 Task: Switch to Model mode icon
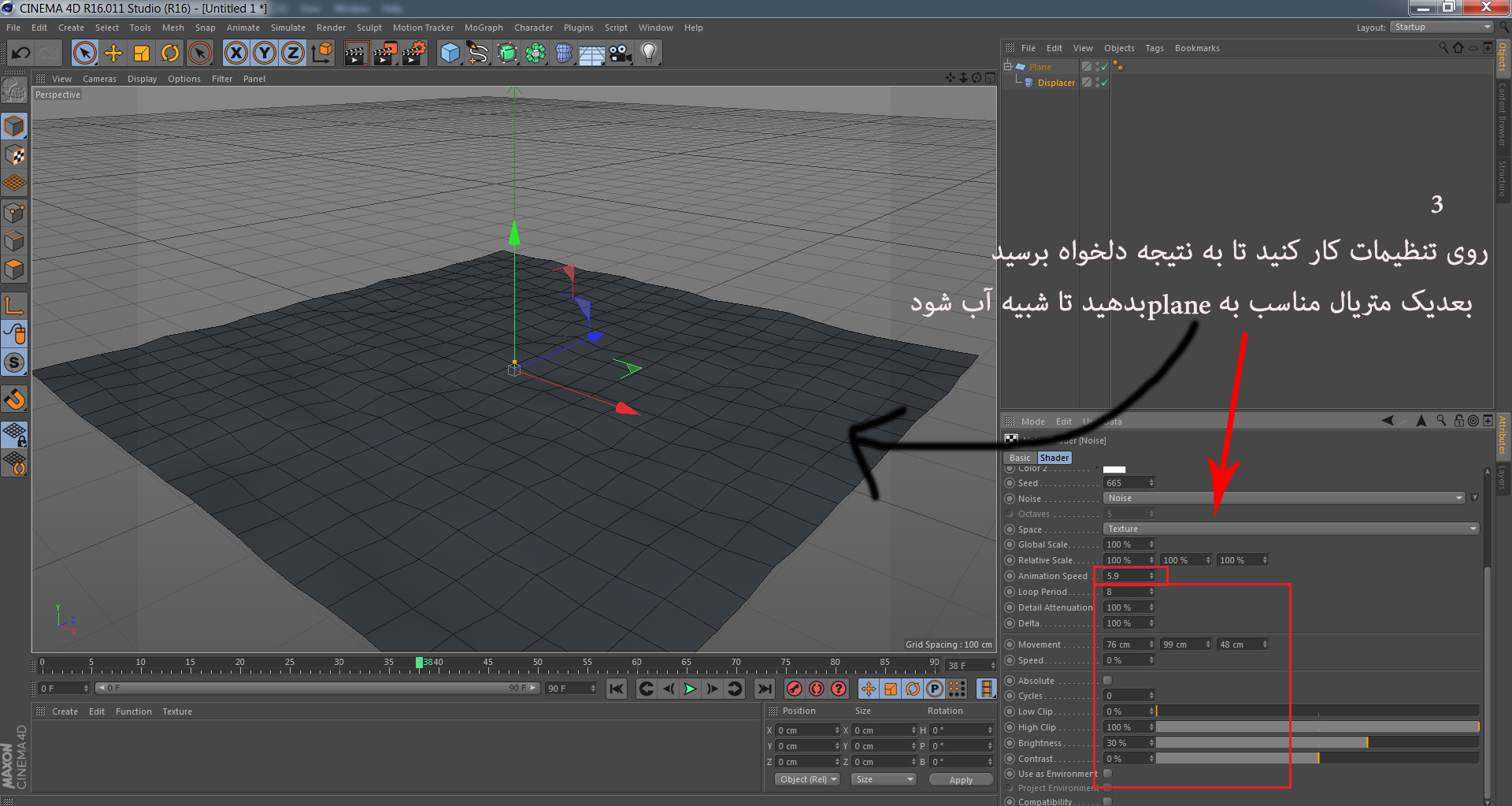pyautogui.click(x=14, y=126)
